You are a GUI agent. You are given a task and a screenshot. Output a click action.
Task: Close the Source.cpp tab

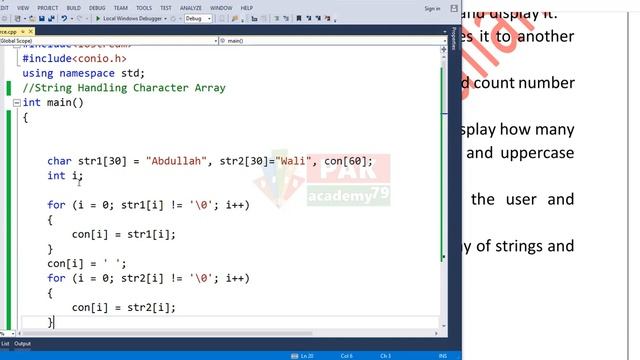click(31, 31)
